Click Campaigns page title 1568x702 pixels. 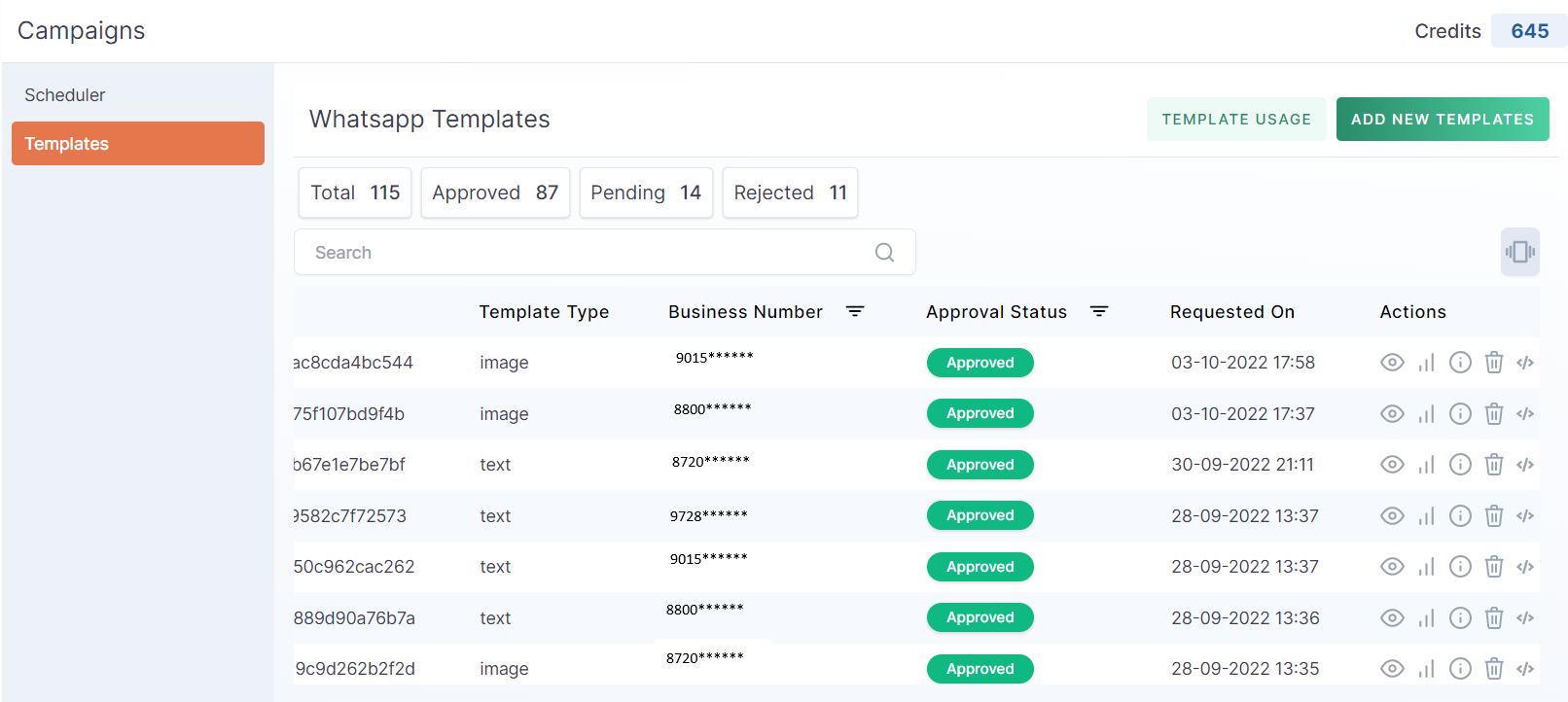click(82, 31)
